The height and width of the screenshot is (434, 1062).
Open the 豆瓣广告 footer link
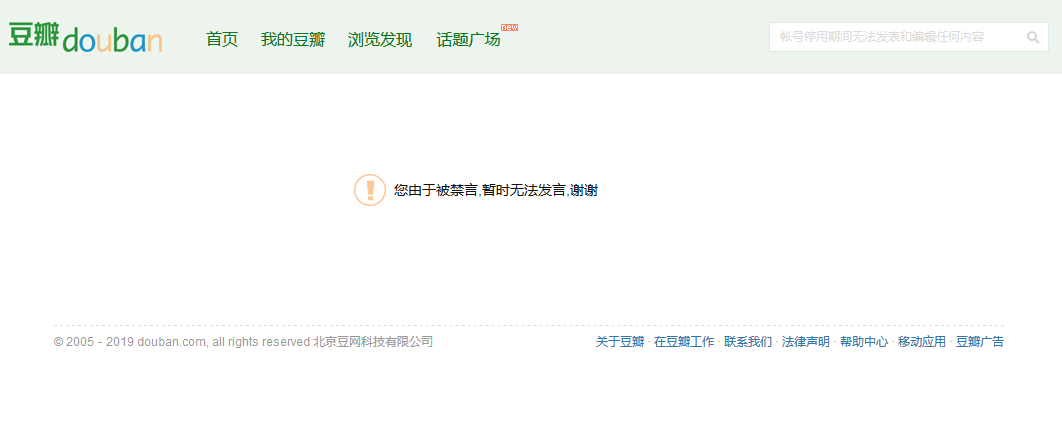pos(980,342)
